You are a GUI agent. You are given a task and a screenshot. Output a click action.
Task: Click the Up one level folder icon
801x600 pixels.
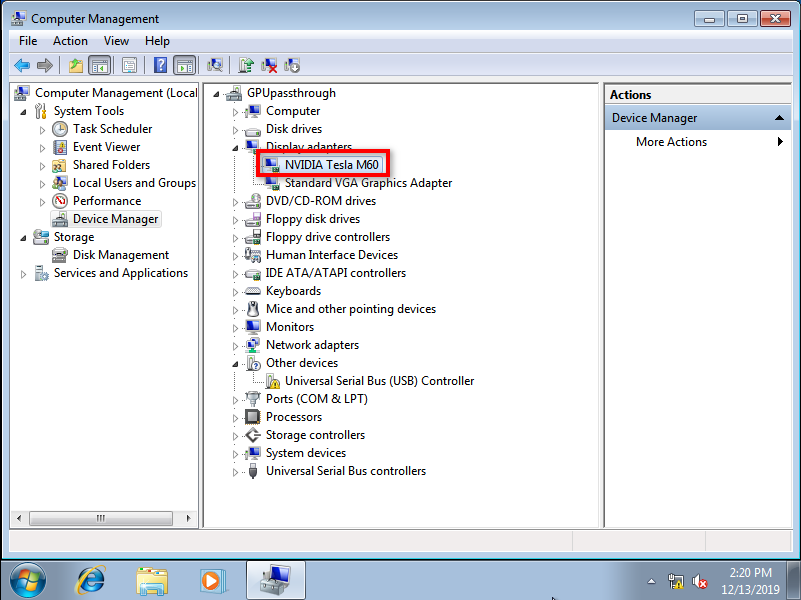pos(76,65)
